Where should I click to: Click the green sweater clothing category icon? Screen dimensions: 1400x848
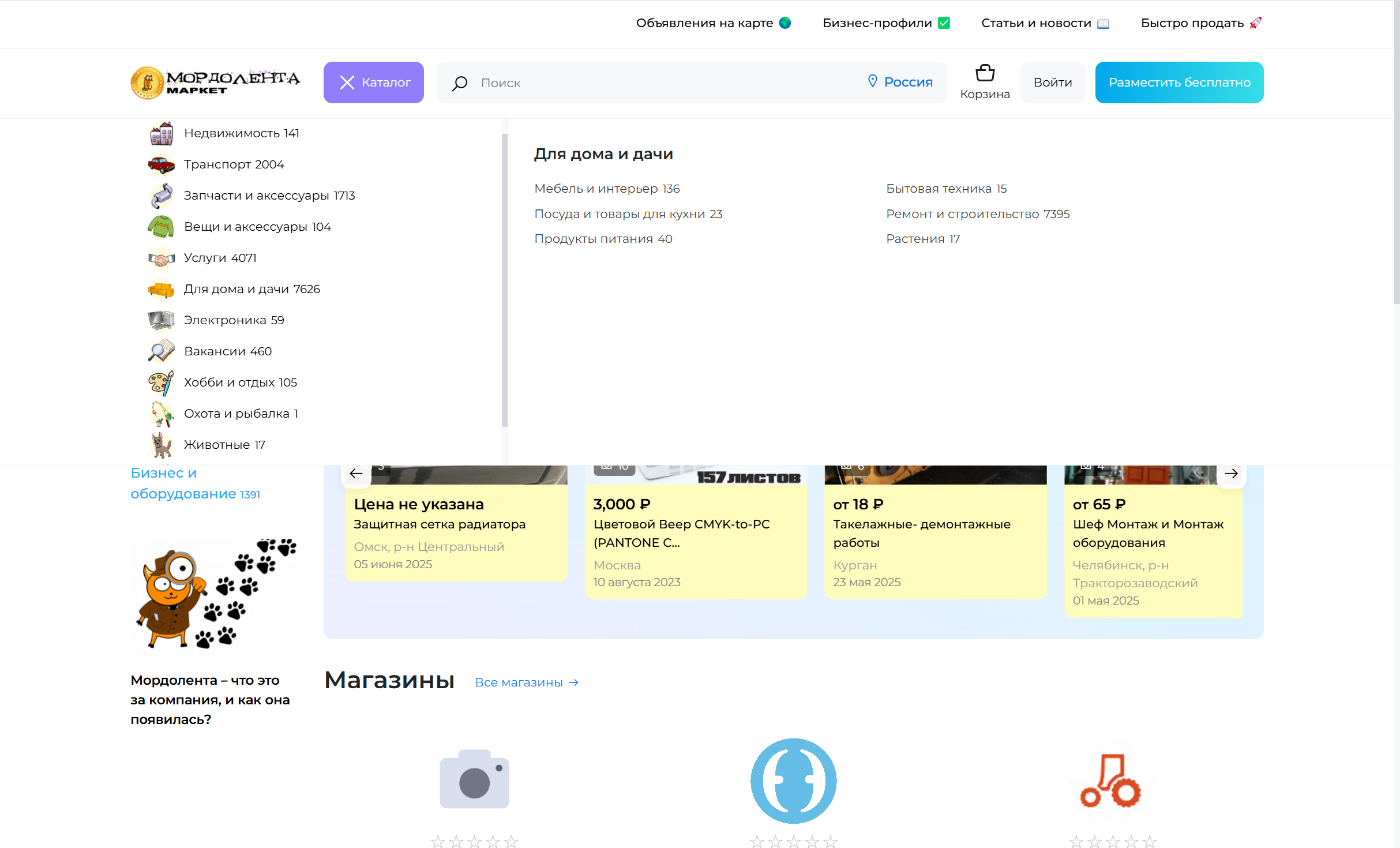161,227
